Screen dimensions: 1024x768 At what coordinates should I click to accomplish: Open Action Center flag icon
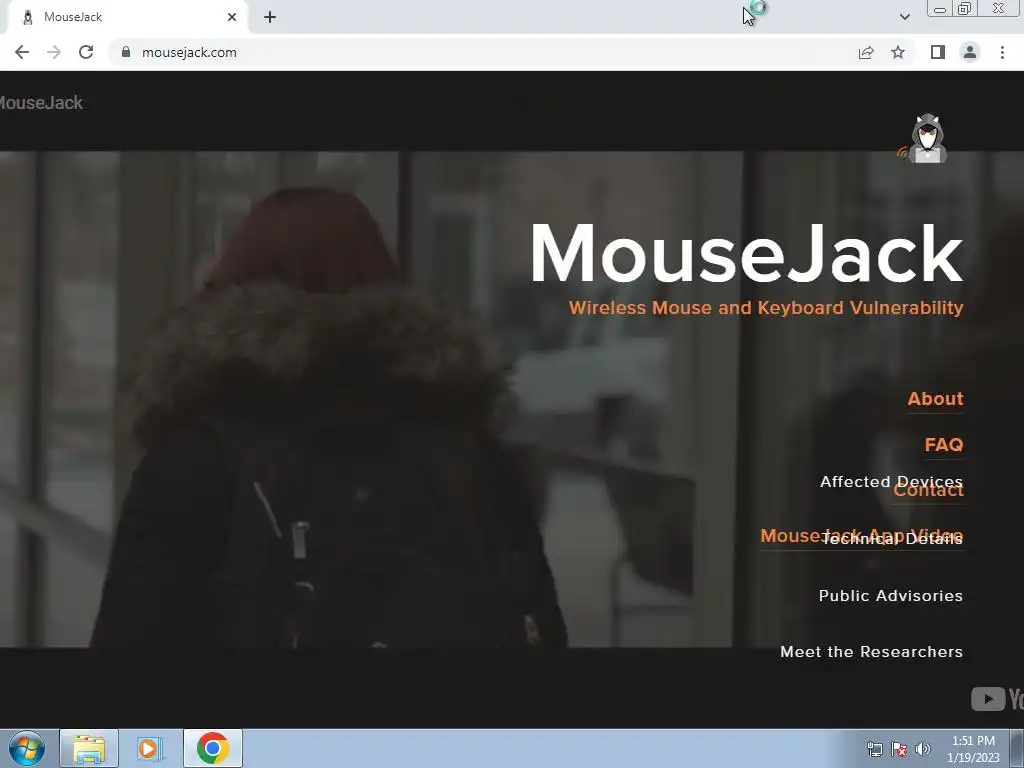[899, 749]
